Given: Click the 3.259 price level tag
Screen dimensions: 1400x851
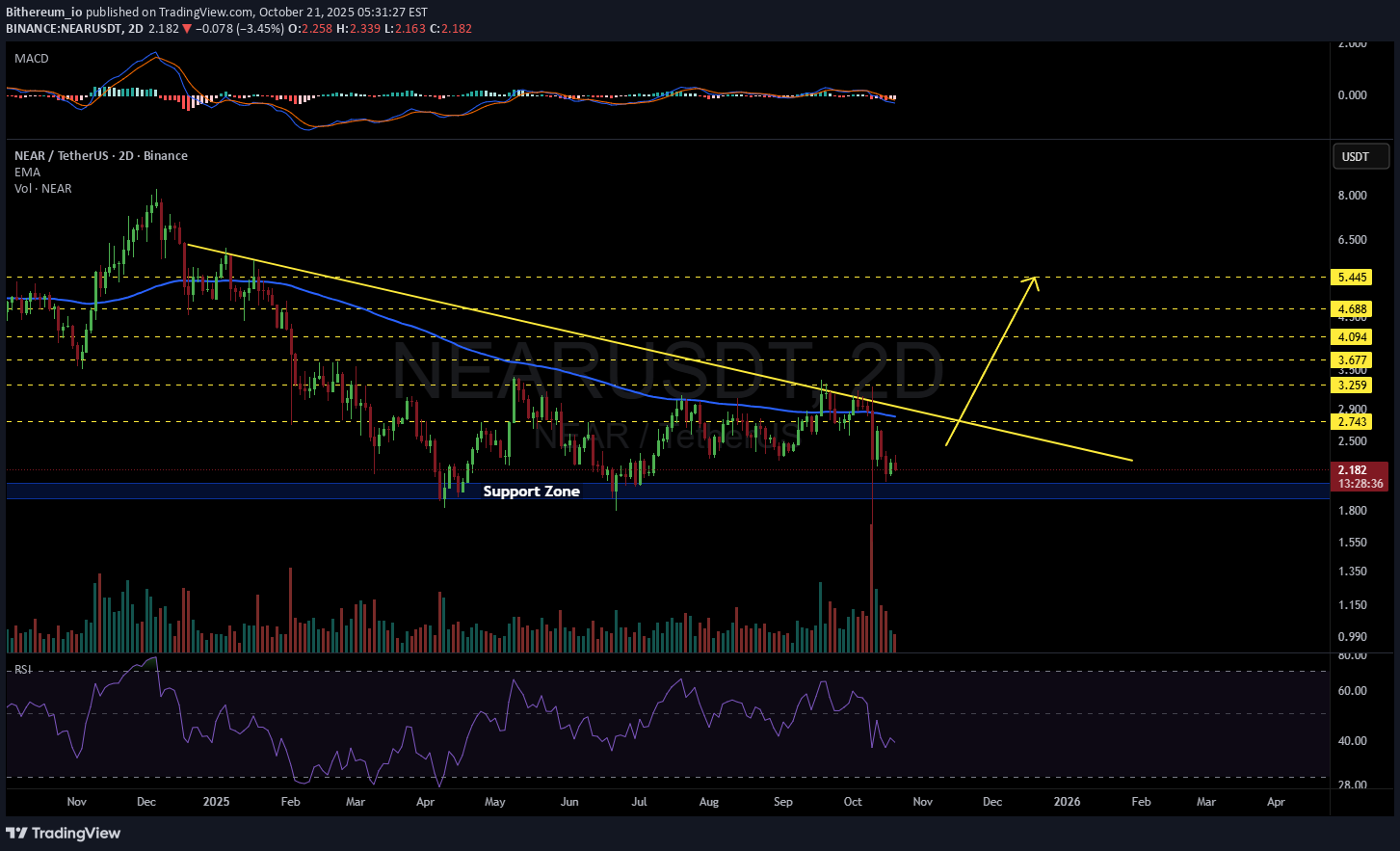Looking at the screenshot, I should (1352, 386).
